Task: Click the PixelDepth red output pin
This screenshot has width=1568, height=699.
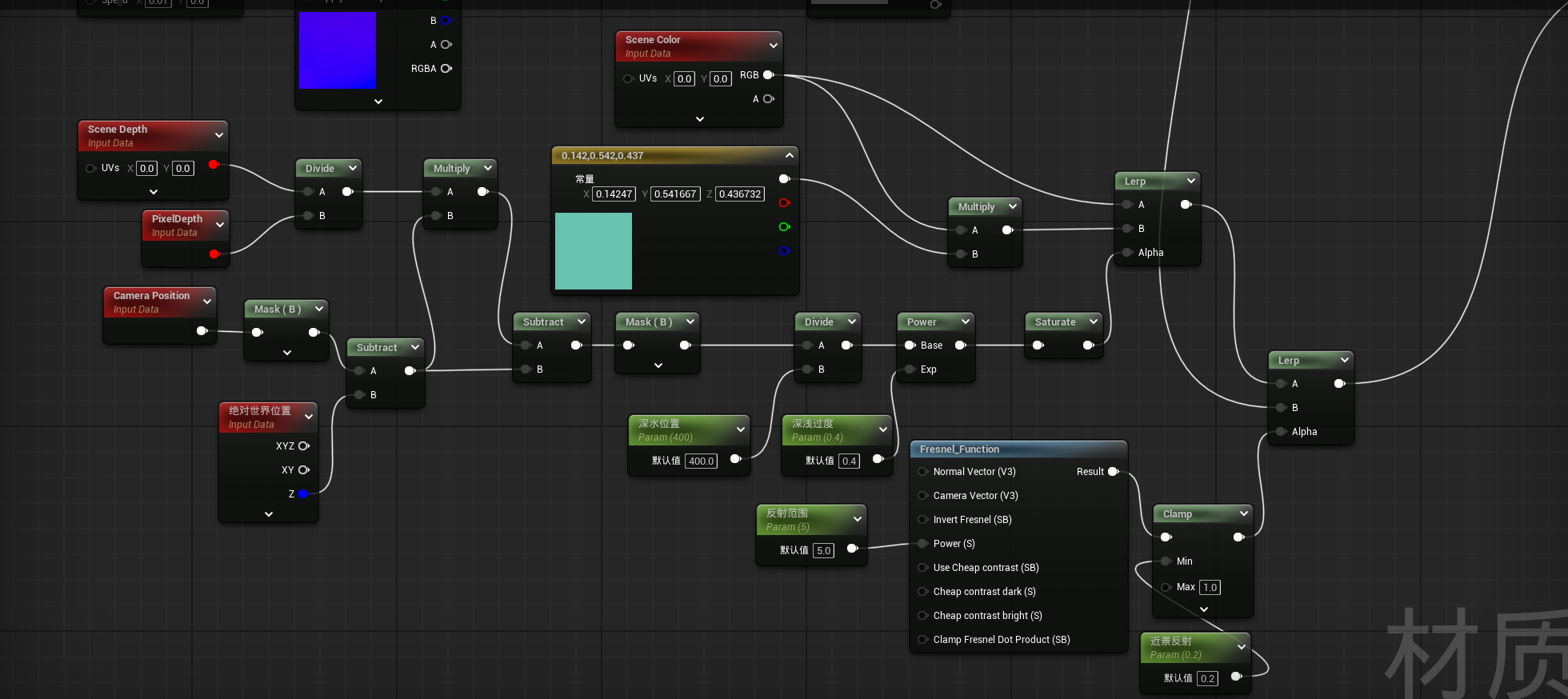Action: tap(214, 254)
